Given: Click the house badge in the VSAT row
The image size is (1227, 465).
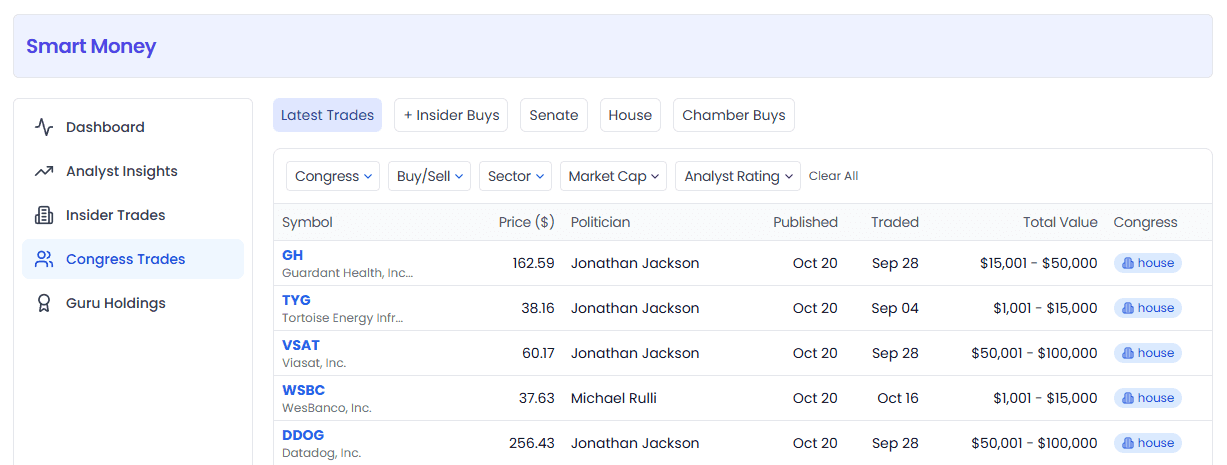Looking at the screenshot, I should 1148,353.
